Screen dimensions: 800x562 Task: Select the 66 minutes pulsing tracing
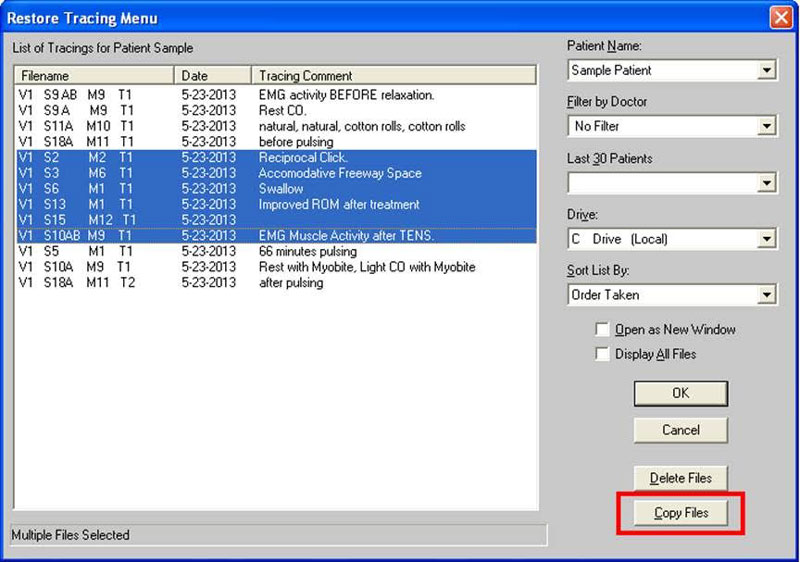coord(307,251)
